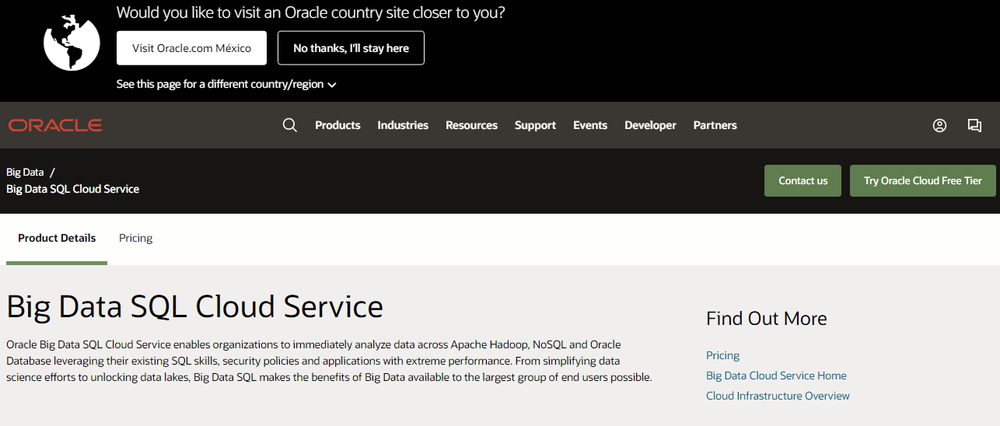Open the Resources menu

(471, 125)
